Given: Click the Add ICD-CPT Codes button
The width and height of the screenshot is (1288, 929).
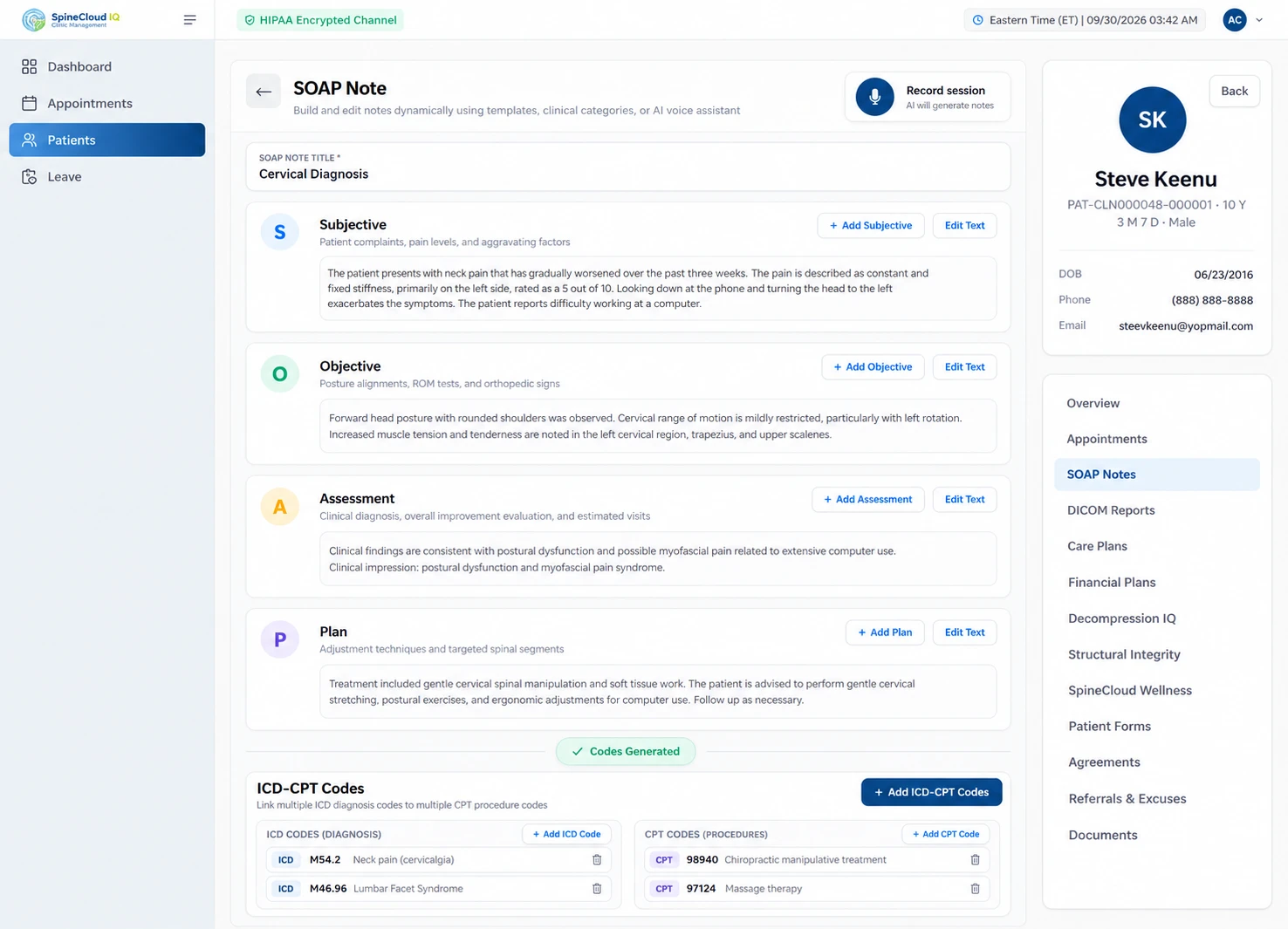Looking at the screenshot, I should point(931,792).
